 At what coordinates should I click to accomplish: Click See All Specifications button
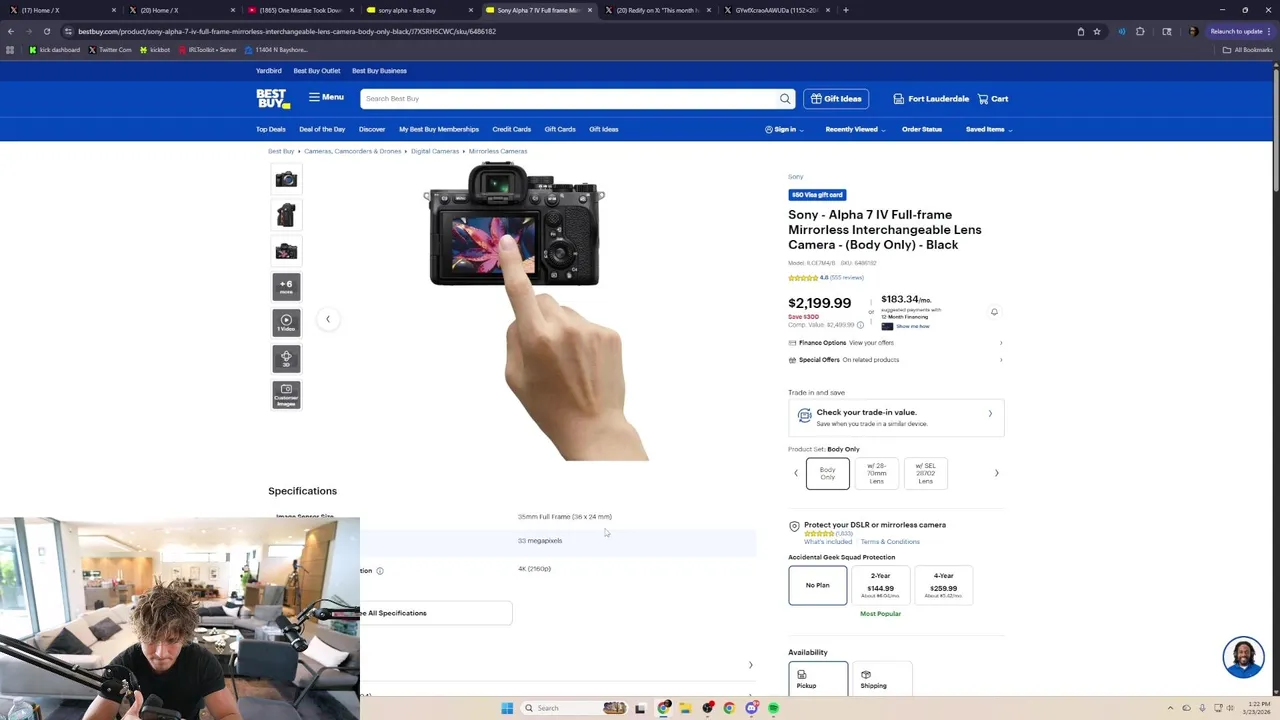[x=436, y=613]
